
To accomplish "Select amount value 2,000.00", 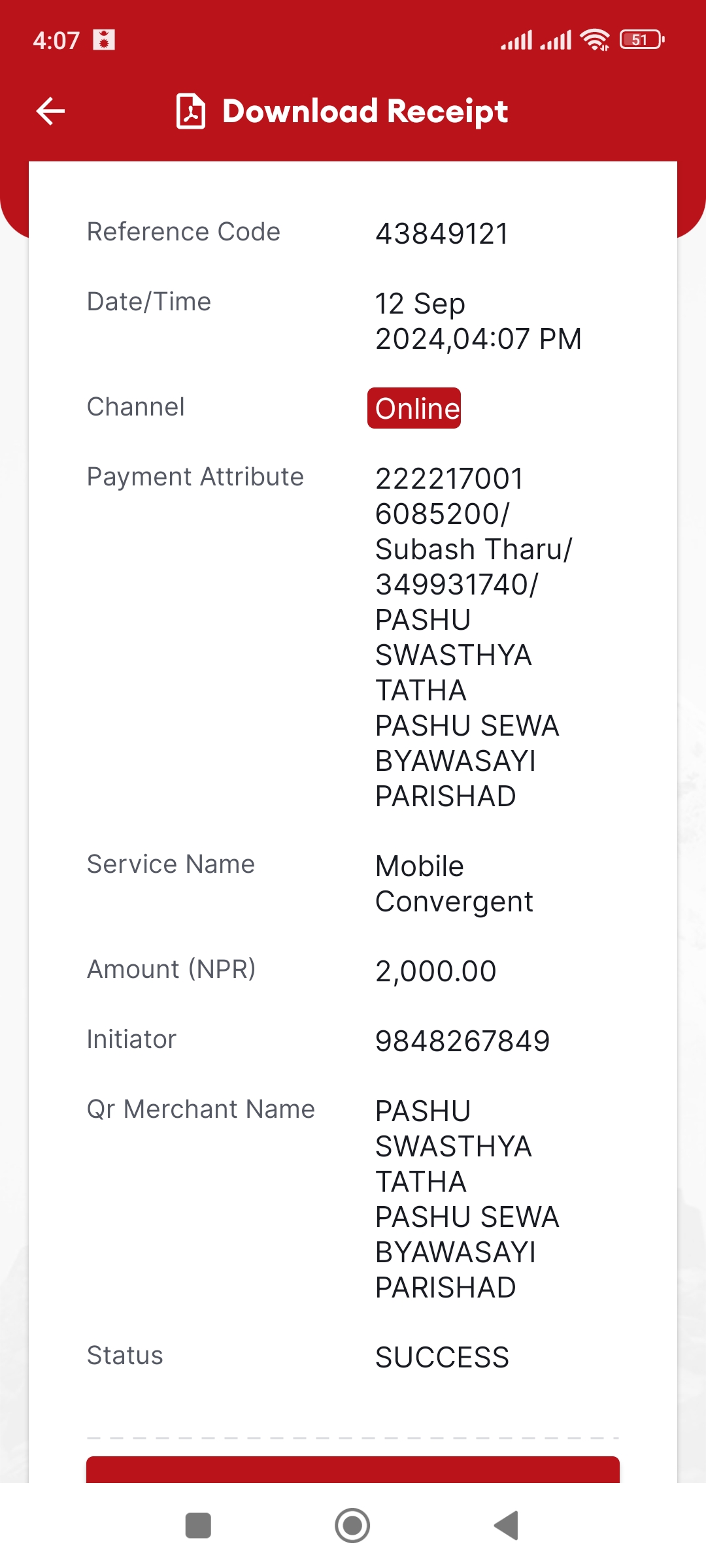I will (x=436, y=971).
